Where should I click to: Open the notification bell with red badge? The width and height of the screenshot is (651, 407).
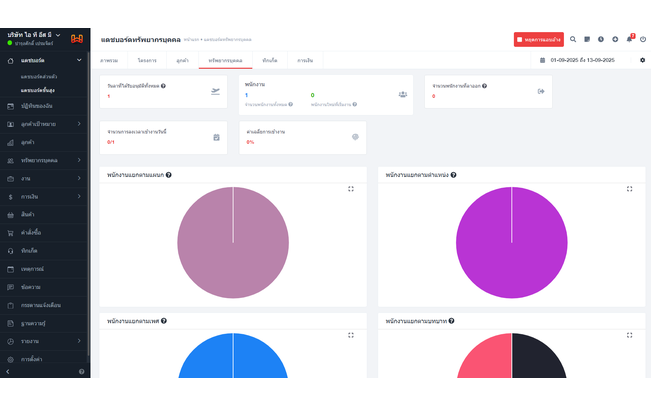pos(629,39)
